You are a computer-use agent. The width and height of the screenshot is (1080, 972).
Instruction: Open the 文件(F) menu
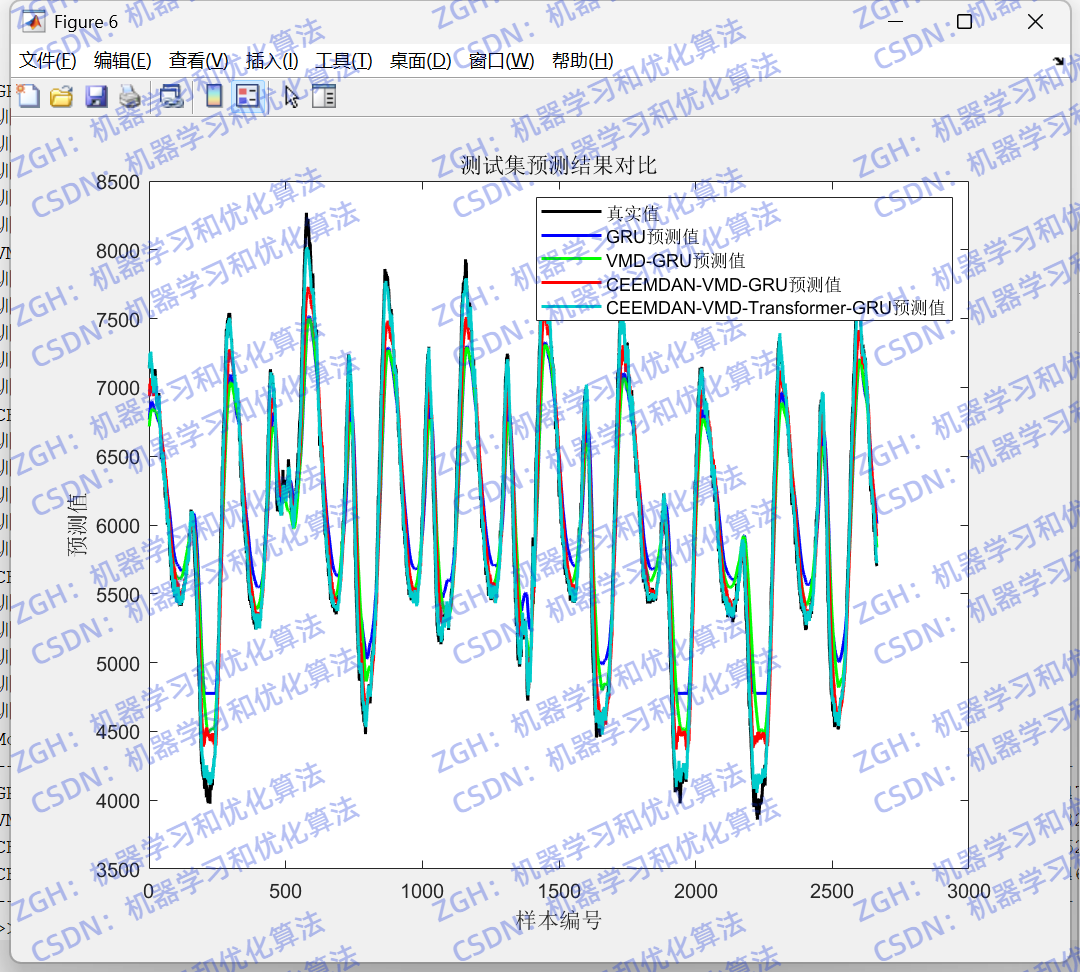point(48,61)
